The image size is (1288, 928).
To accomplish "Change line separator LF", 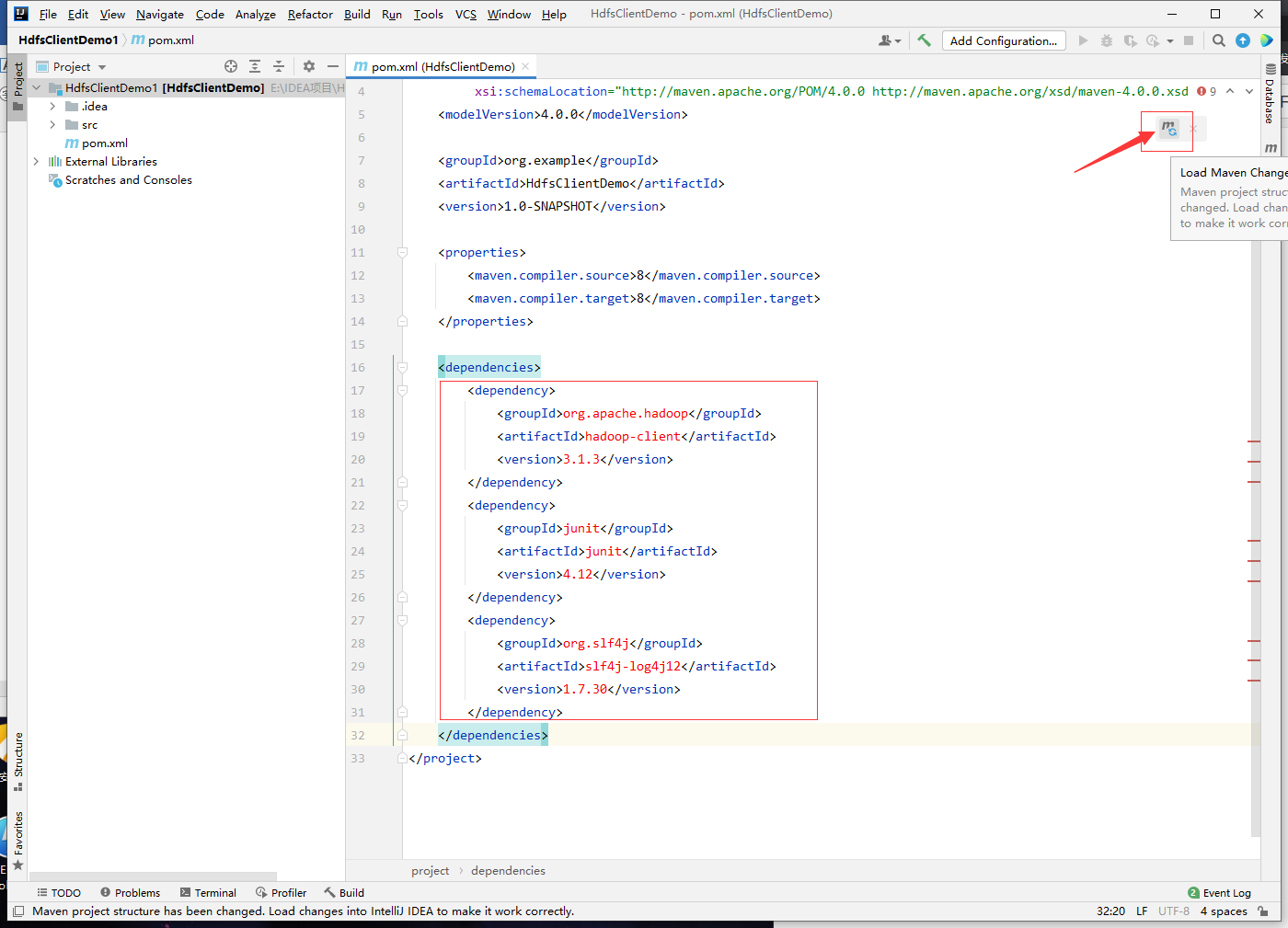I will pyautogui.click(x=1142, y=911).
